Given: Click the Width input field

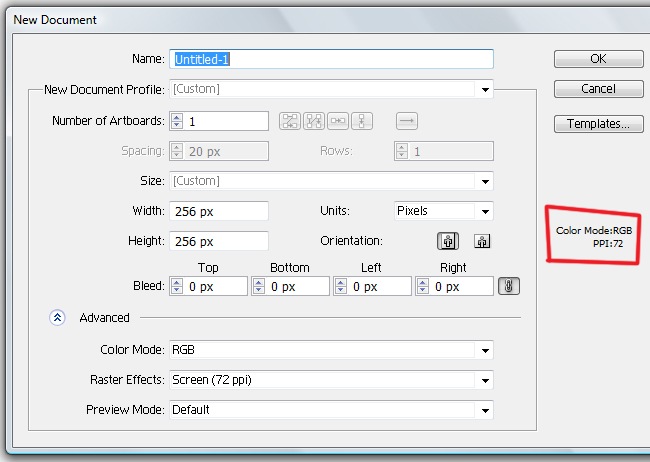Looking at the screenshot, I should click(x=219, y=211).
